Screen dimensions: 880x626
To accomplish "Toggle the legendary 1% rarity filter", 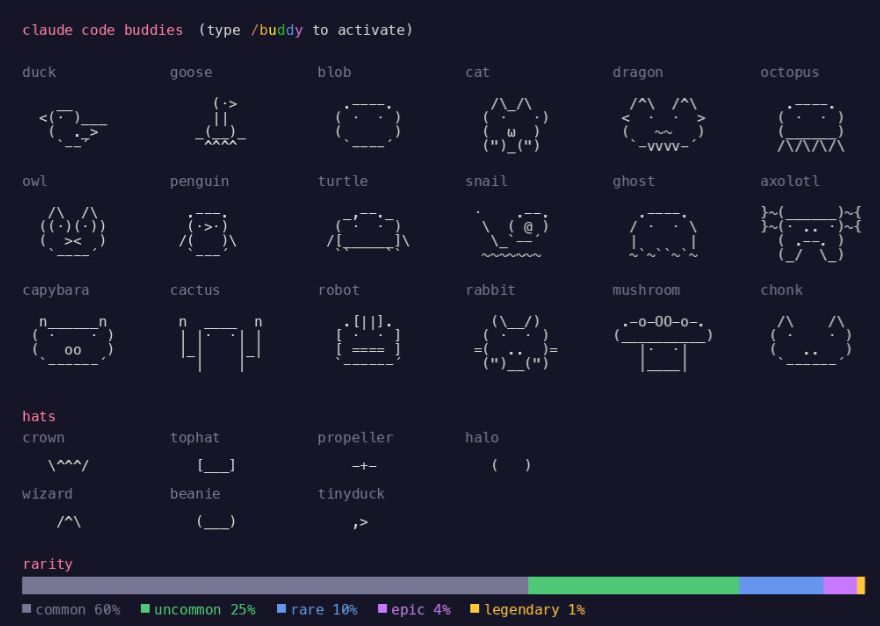I will coord(528,609).
